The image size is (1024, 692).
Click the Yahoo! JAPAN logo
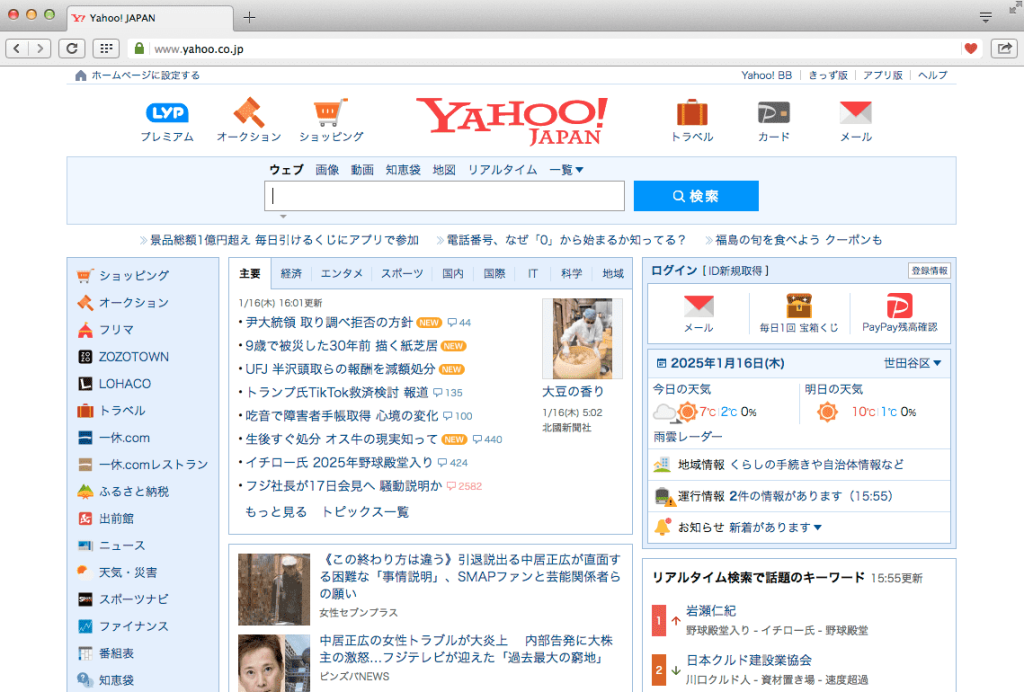[512, 121]
